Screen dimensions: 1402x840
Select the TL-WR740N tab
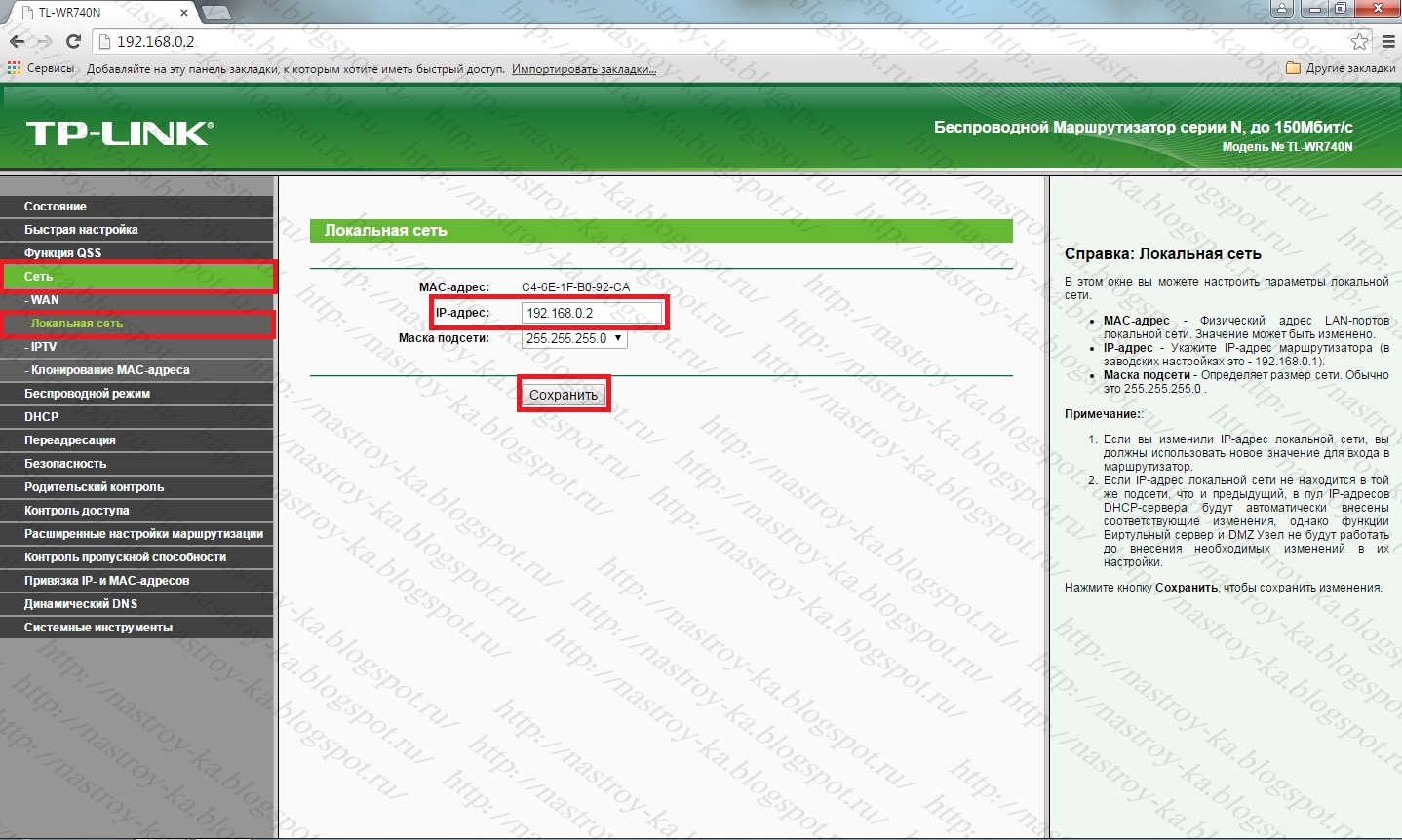tap(102, 13)
